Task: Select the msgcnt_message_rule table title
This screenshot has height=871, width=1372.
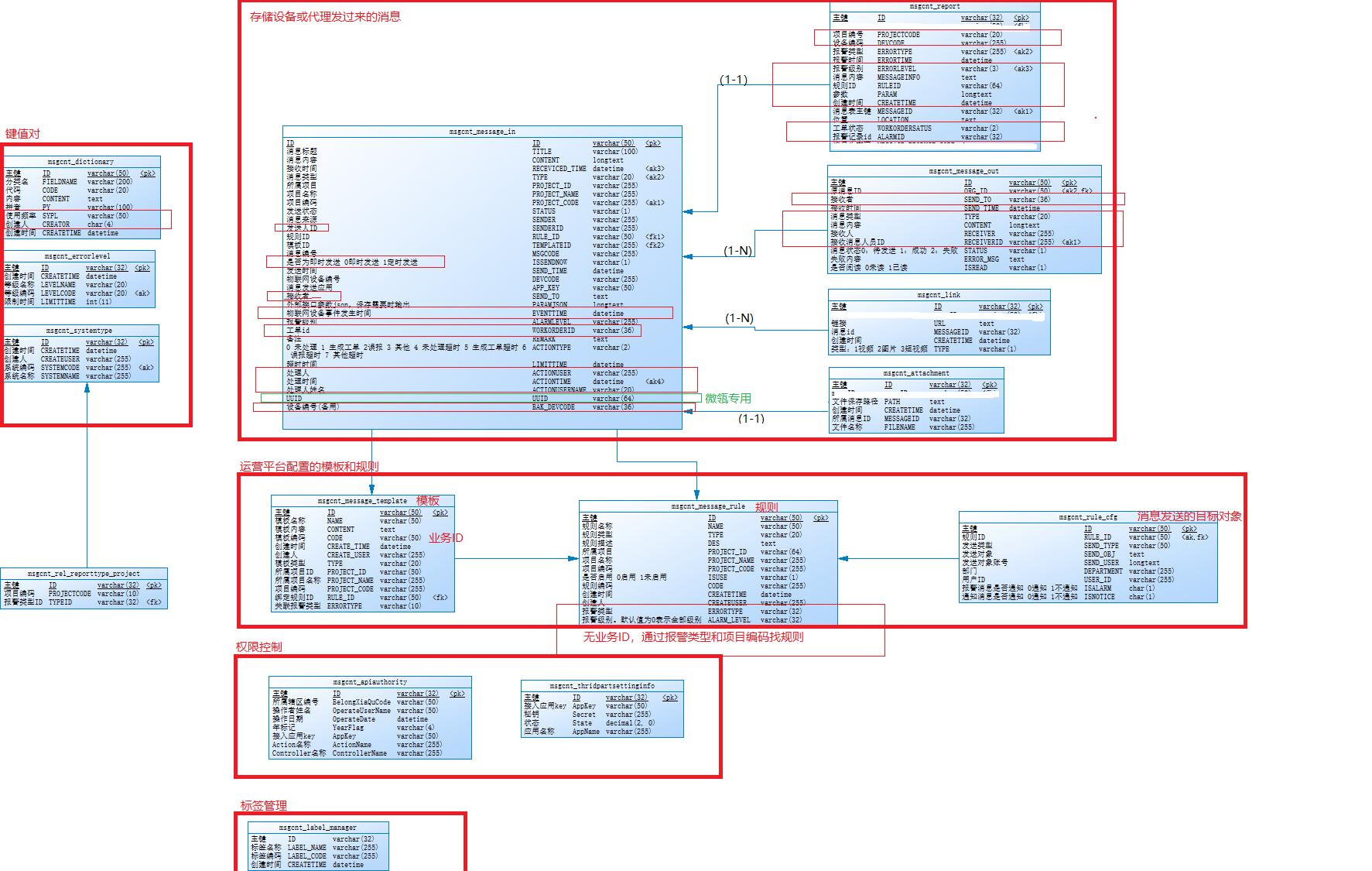Action: tap(708, 506)
